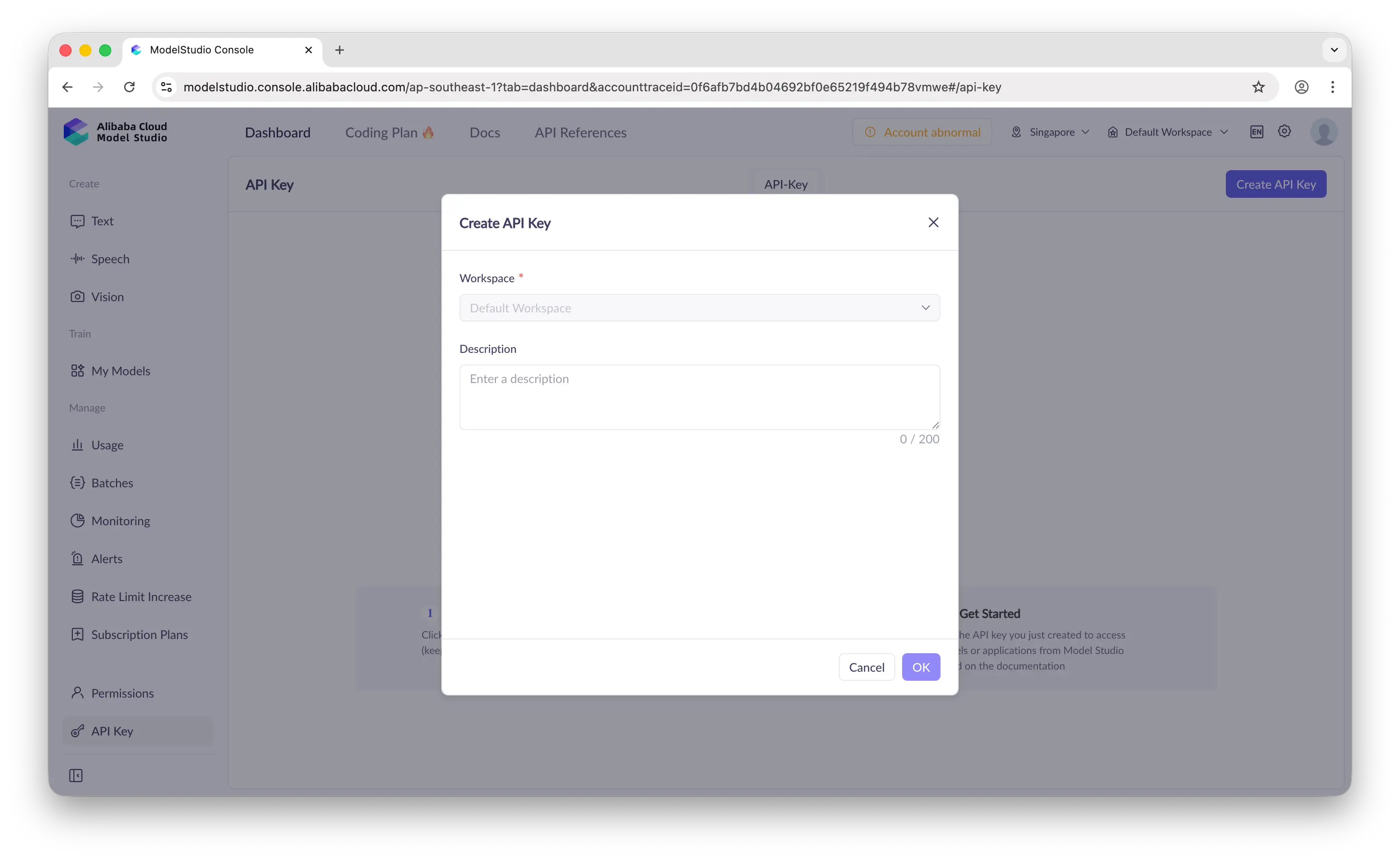Click the description text area
1400x860 pixels.
point(699,396)
